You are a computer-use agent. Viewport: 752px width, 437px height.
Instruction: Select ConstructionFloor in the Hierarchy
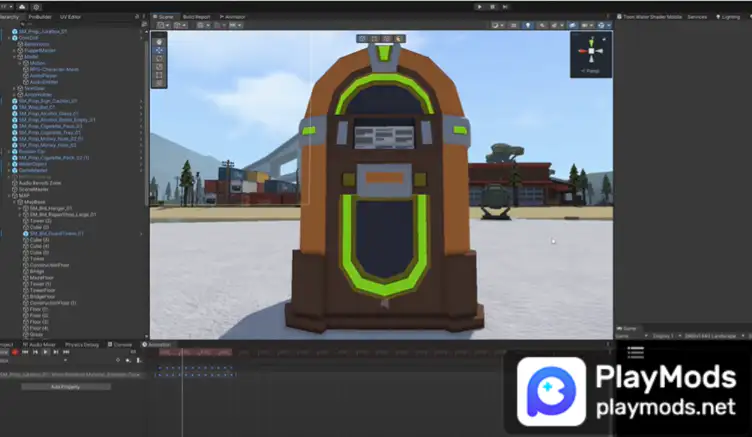pyautogui.click(x=49, y=265)
